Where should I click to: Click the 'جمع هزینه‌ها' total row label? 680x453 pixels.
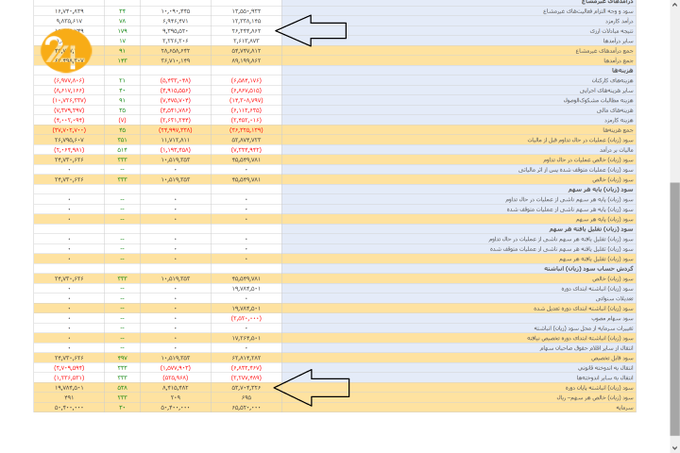(x=620, y=129)
